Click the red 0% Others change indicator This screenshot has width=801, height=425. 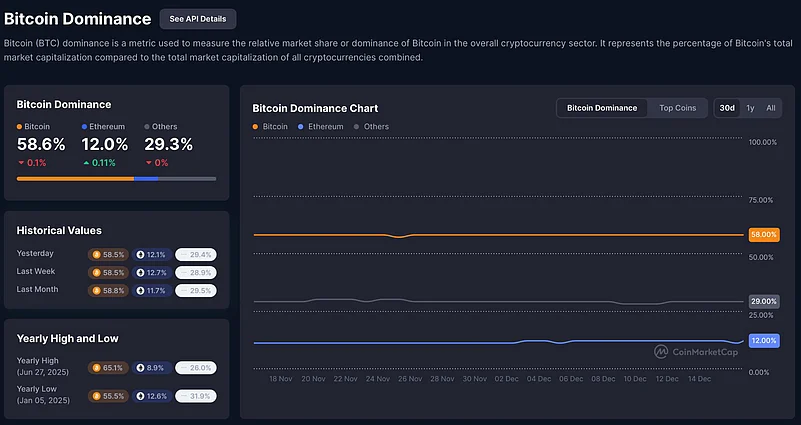(157, 163)
